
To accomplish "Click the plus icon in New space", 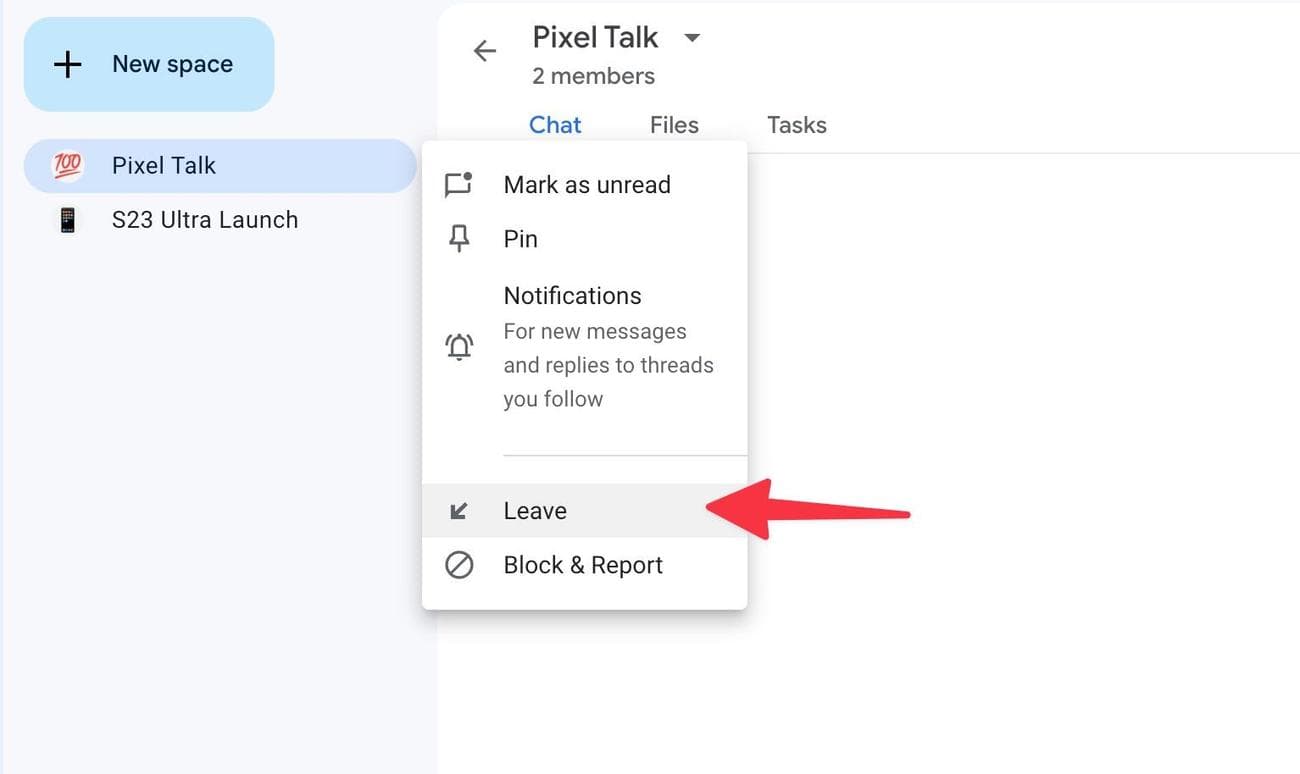I will [x=67, y=65].
